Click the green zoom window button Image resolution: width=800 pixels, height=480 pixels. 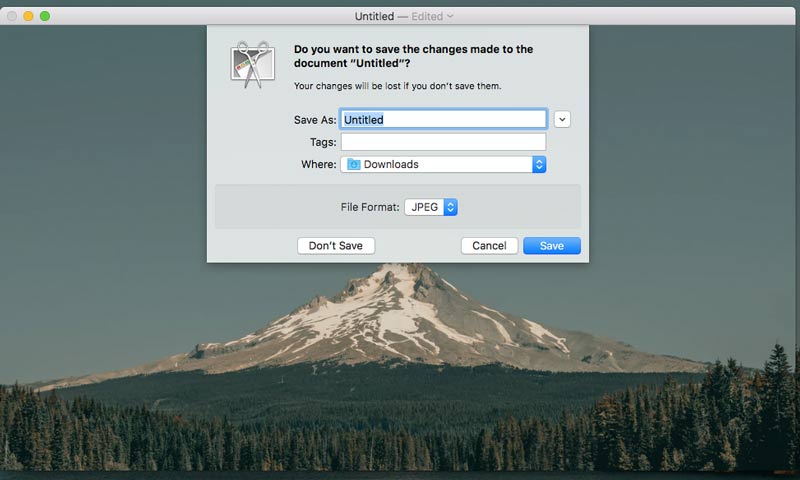45,16
